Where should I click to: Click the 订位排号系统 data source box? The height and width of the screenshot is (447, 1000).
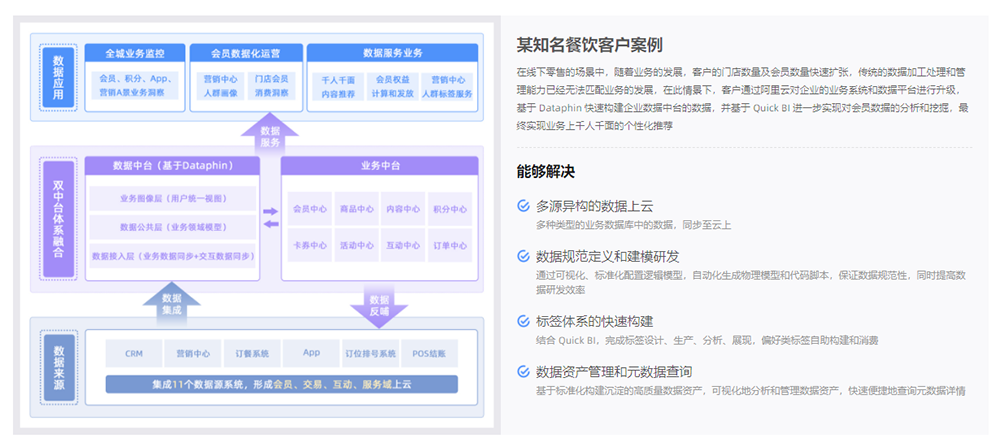pos(370,353)
